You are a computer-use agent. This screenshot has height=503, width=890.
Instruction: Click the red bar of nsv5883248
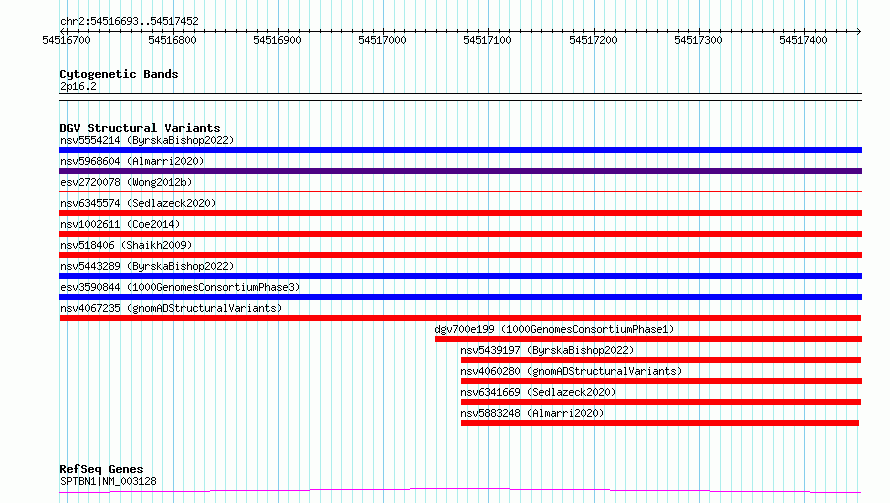(660, 423)
